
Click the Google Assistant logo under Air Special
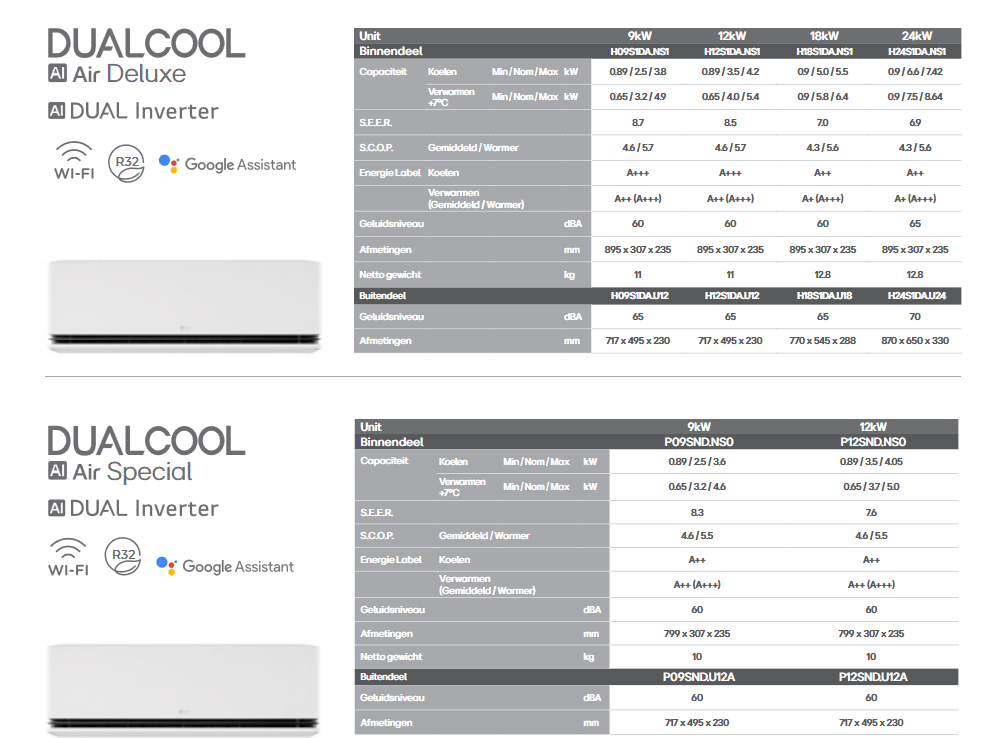(225, 566)
